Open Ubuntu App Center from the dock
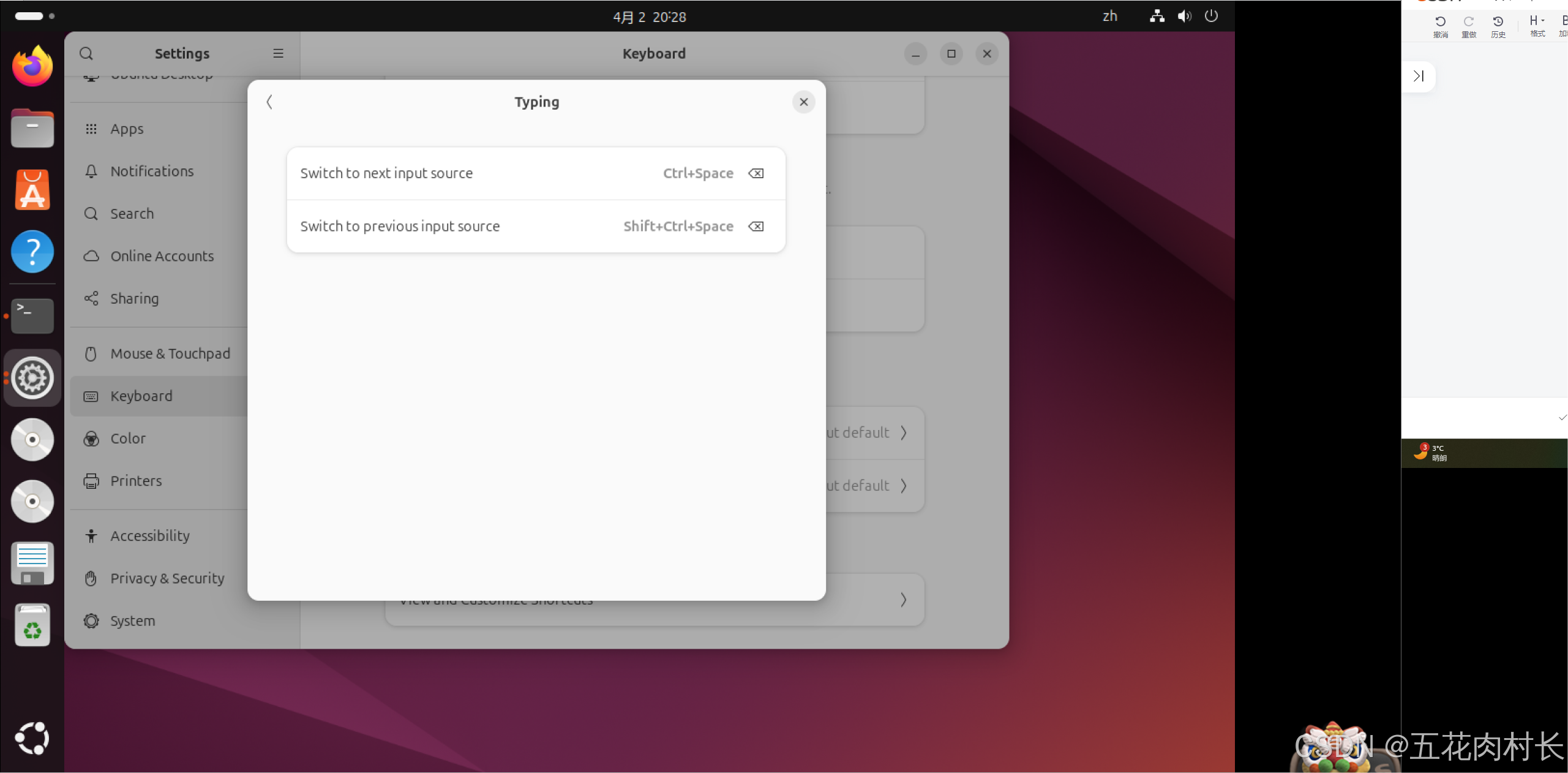The height and width of the screenshot is (773, 1568). point(32,190)
